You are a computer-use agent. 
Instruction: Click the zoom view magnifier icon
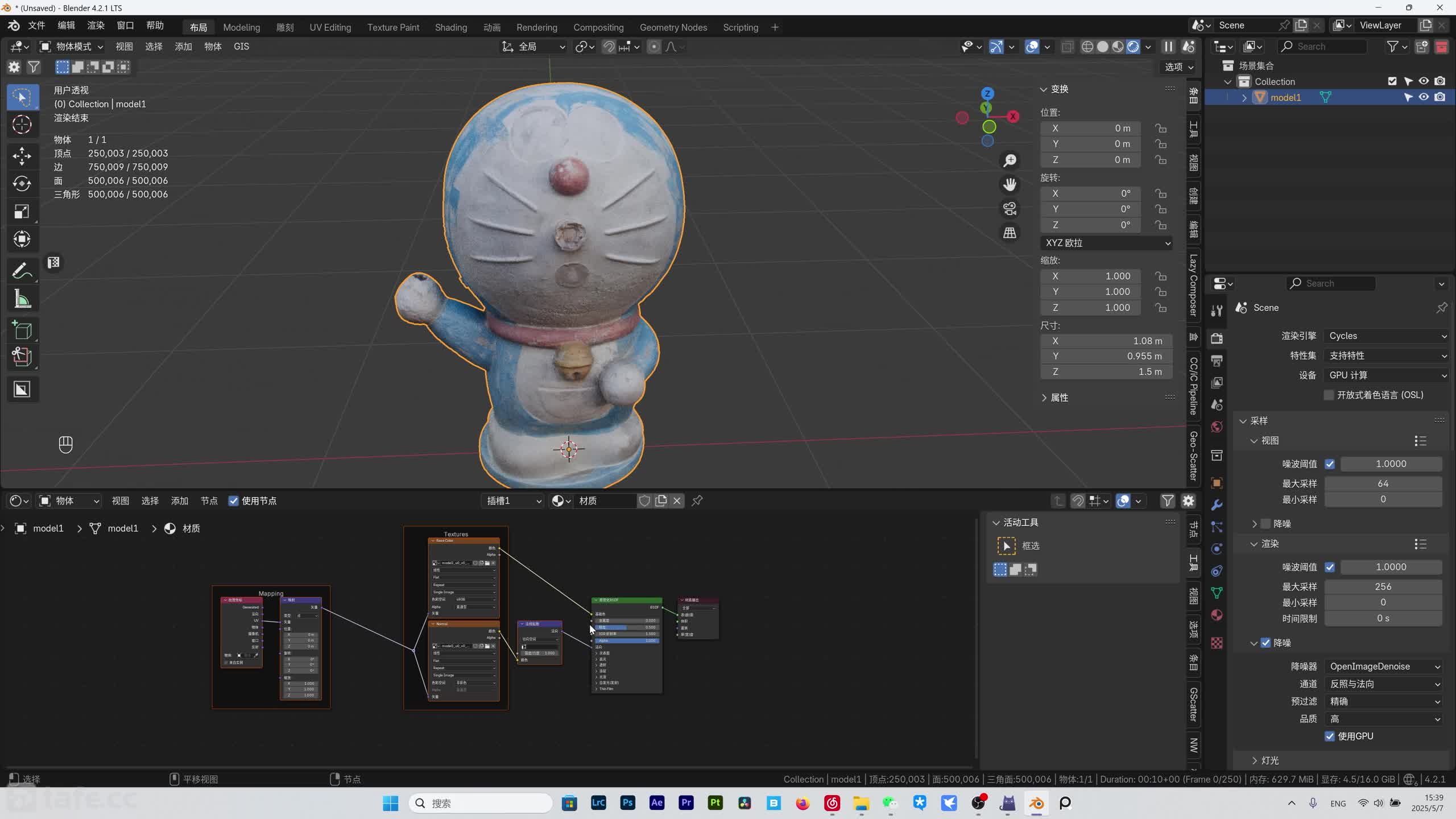pos(1010,160)
